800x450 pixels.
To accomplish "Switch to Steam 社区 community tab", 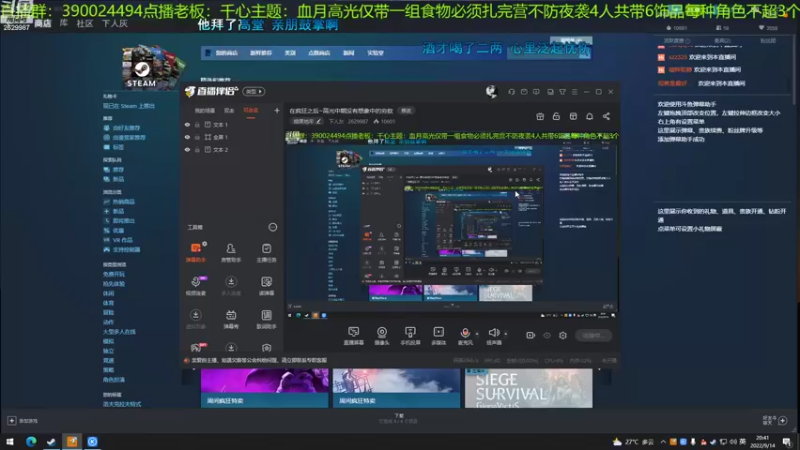I will (x=85, y=23).
